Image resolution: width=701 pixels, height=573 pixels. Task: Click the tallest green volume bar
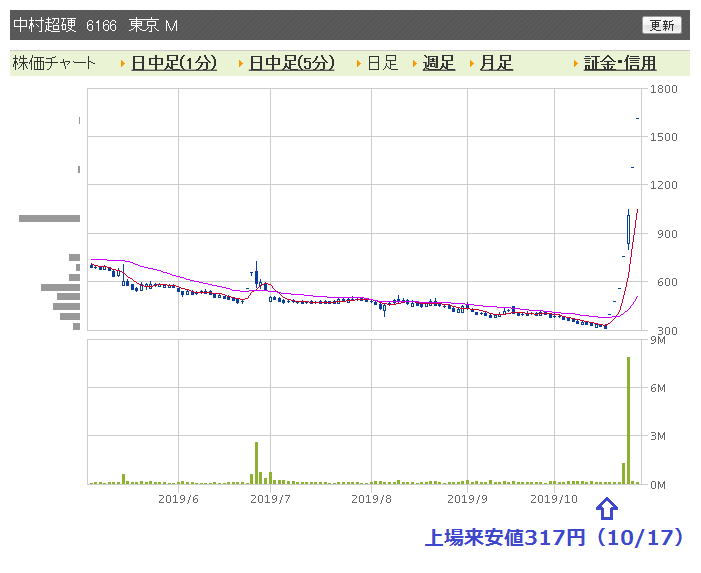click(628, 420)
